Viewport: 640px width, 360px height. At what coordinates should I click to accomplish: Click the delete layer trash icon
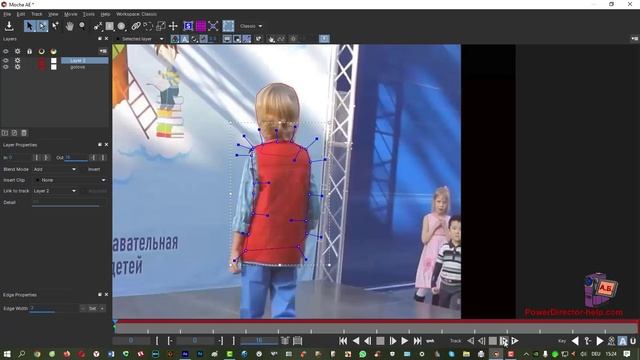(24, 133)
